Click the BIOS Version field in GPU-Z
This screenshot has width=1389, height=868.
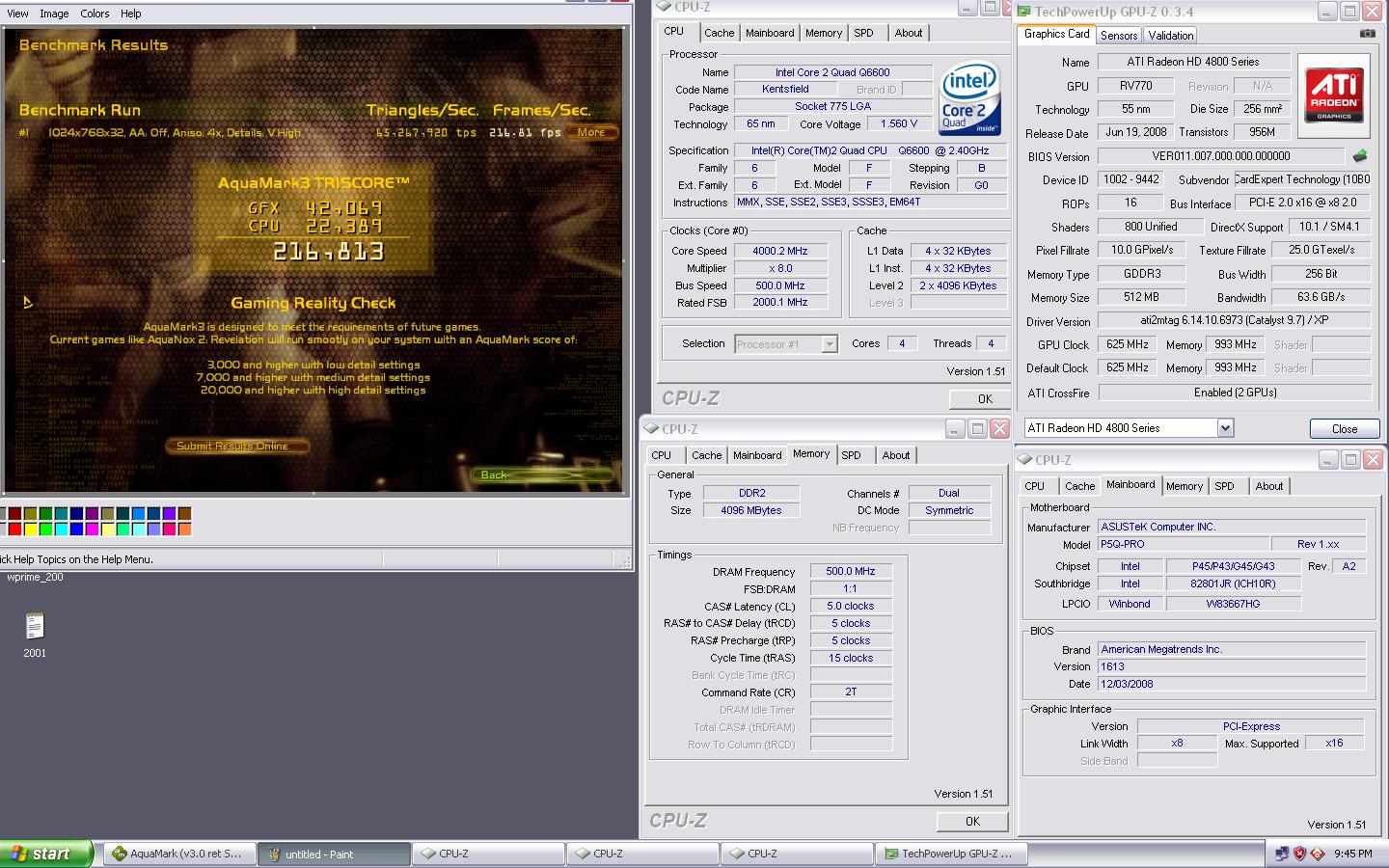tap(1220, 156)
